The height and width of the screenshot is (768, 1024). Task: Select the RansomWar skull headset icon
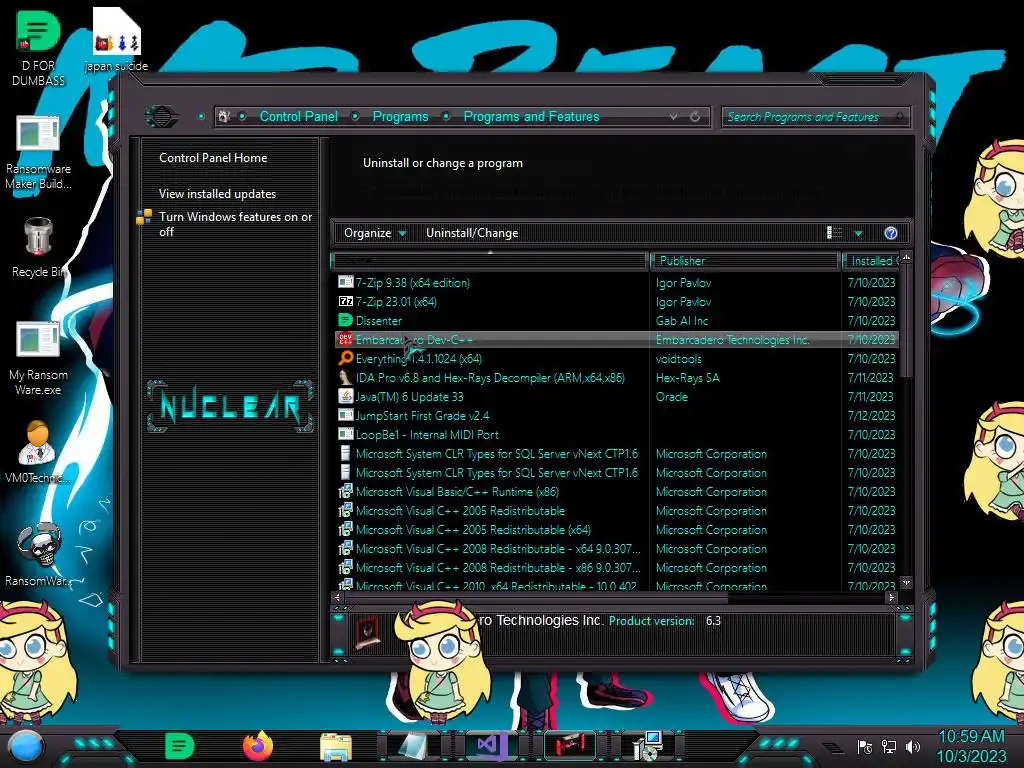click(x=38, y=554)
